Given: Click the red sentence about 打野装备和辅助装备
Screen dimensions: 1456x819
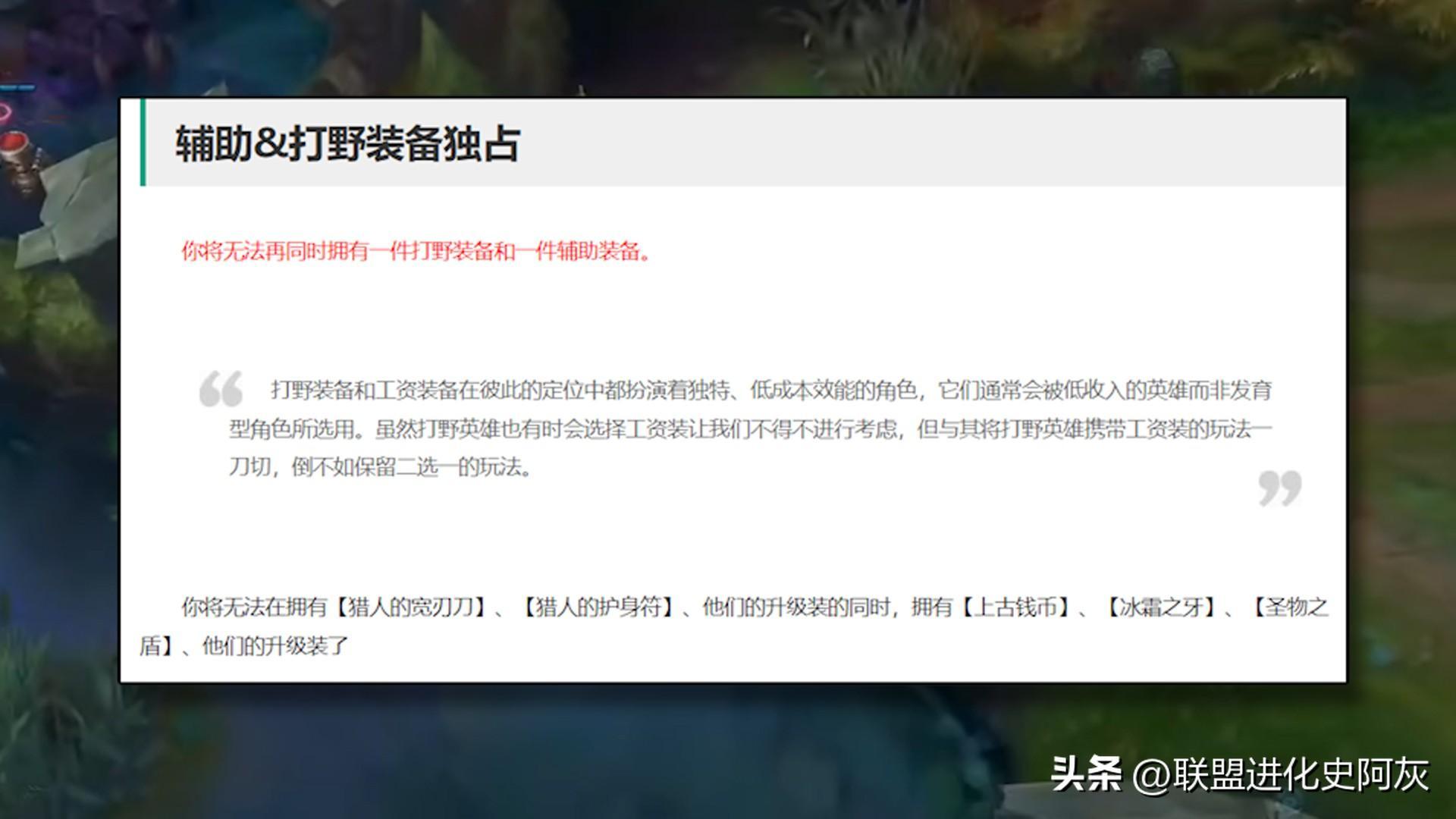Looking at the screenshot, I should point(416,251).
